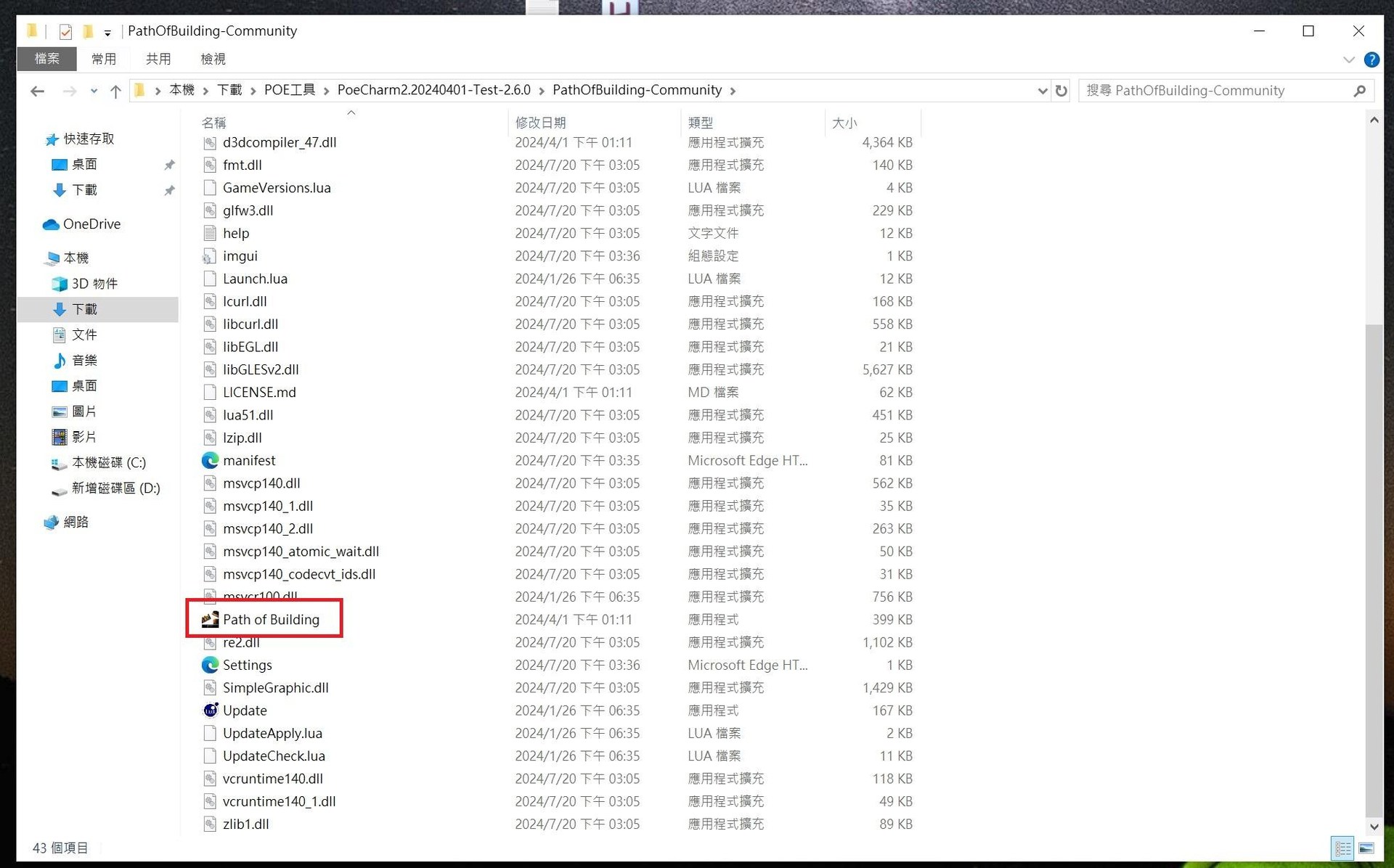Switch to details view layout icon
The height and width of the screenshot is (868, 1394).
click(1342, 848)
